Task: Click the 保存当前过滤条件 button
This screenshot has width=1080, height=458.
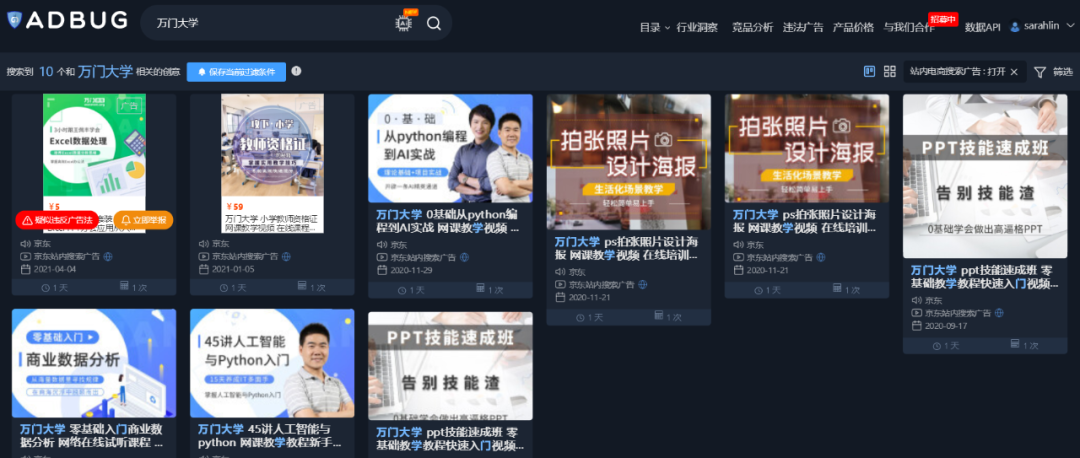Action: point(236,72)
